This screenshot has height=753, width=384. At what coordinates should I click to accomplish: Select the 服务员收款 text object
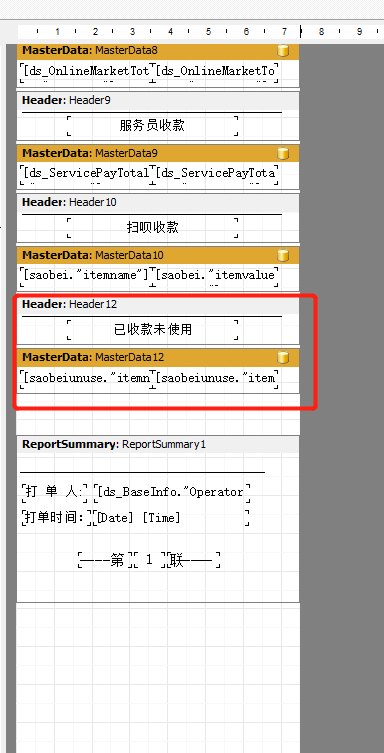153,125
